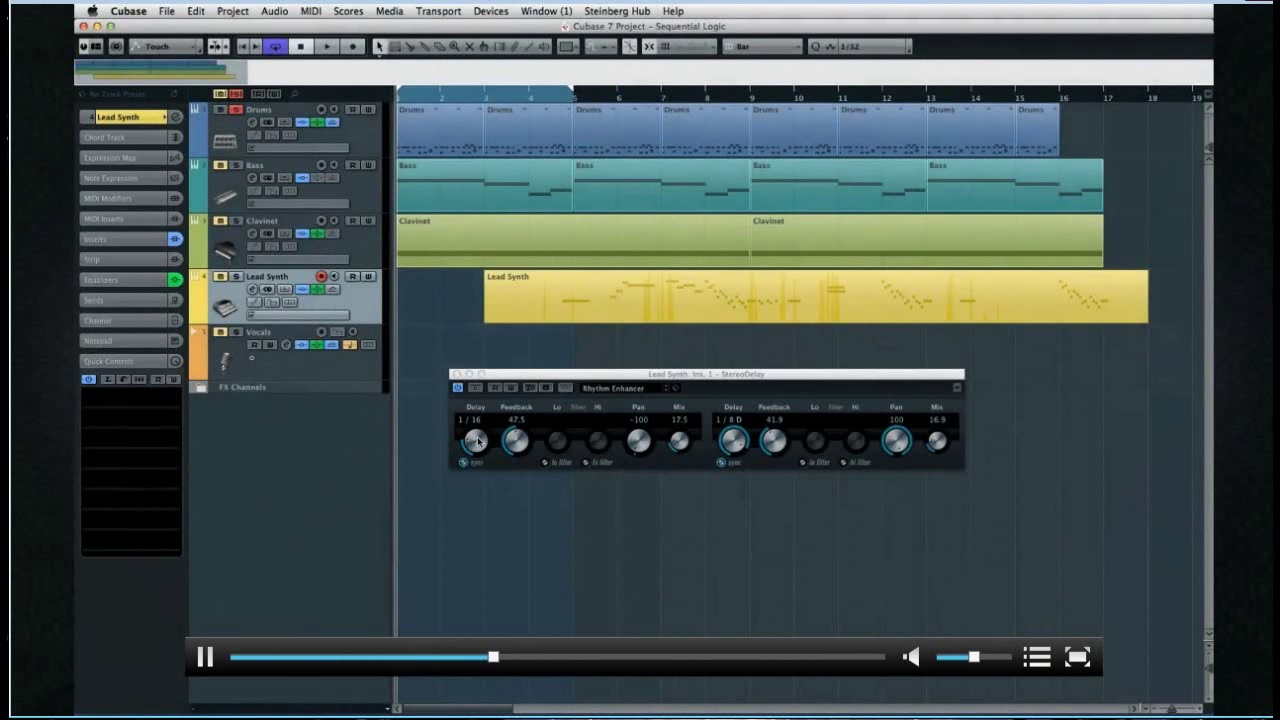Click the Drums drum-machine track picture
The width and height of the screenshot is (1280, 720).
[225, 141]
